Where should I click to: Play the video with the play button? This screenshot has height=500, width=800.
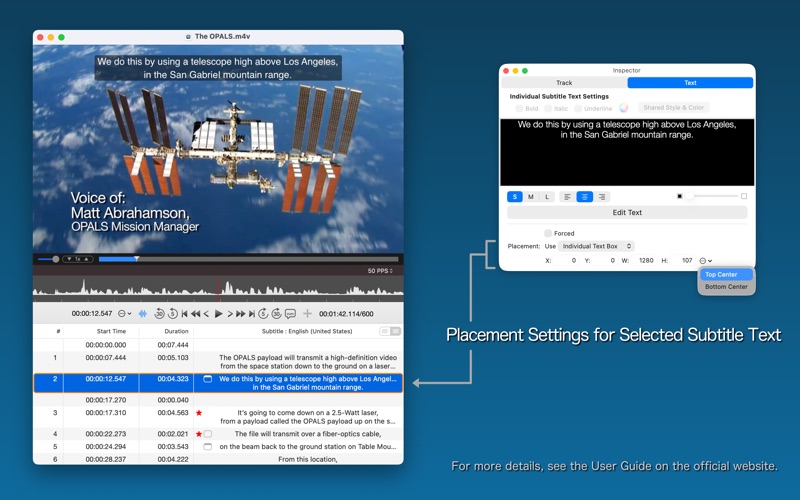click(218, 314)
